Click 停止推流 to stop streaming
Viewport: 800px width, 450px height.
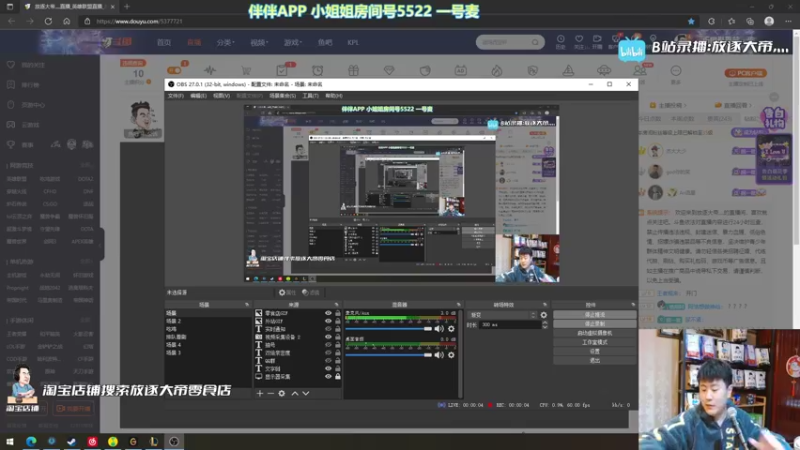[594, 315]
